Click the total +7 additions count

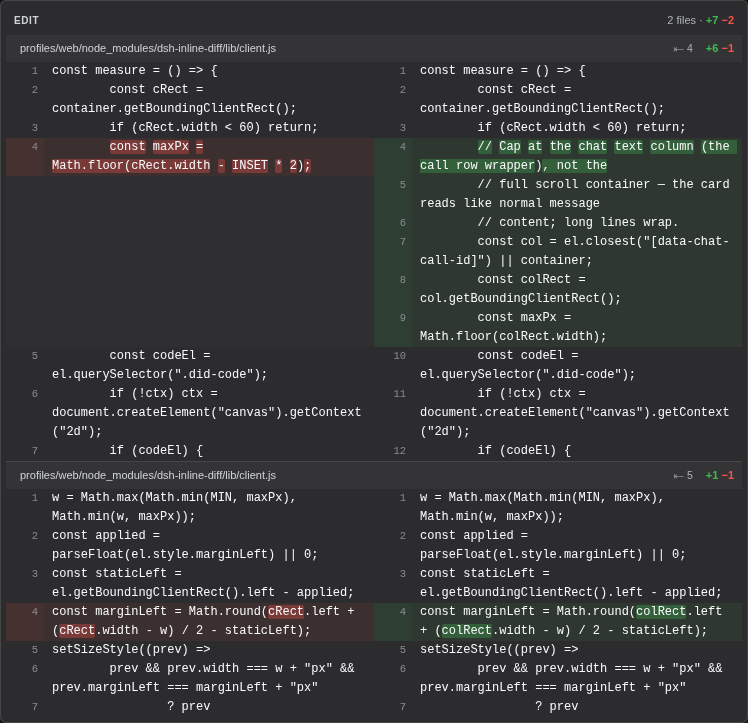pos(712,21)
